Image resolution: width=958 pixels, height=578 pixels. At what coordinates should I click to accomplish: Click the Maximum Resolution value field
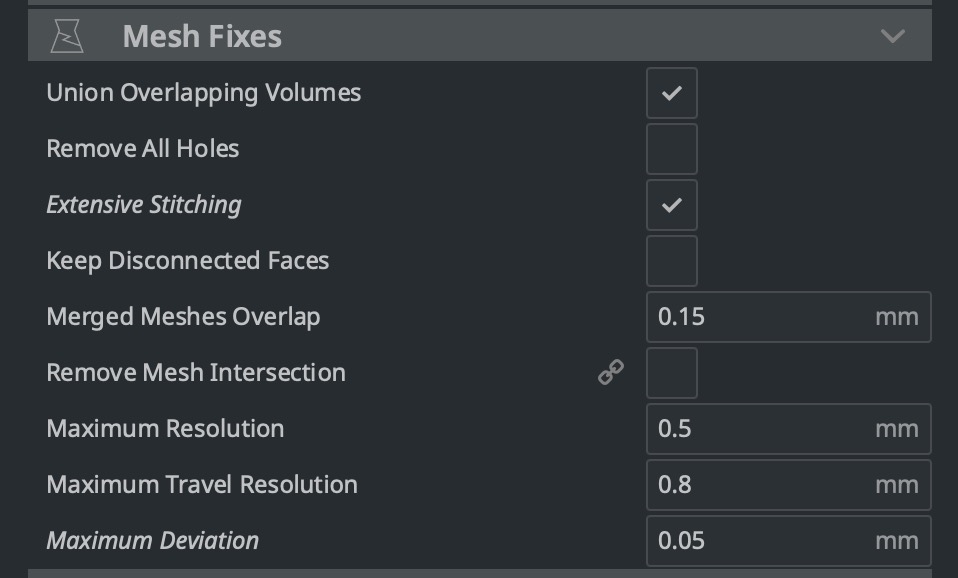point(788,428)
